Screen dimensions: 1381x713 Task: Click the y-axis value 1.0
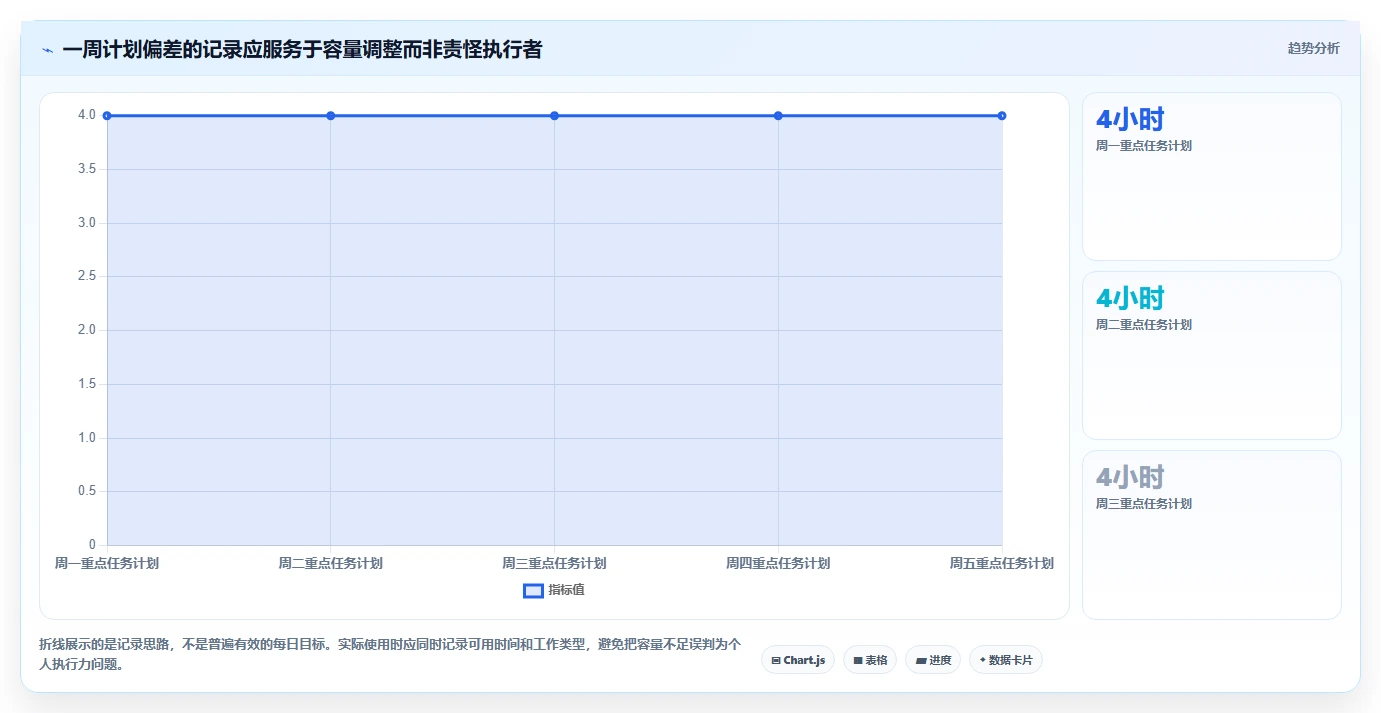87,438
